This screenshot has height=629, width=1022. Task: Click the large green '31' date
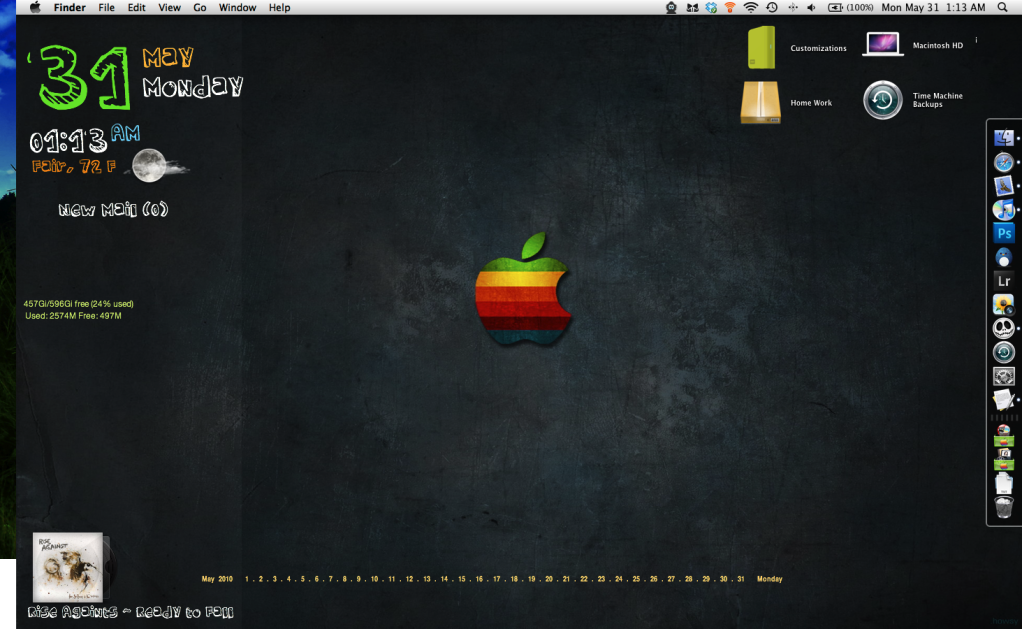(x=83, y=77)
